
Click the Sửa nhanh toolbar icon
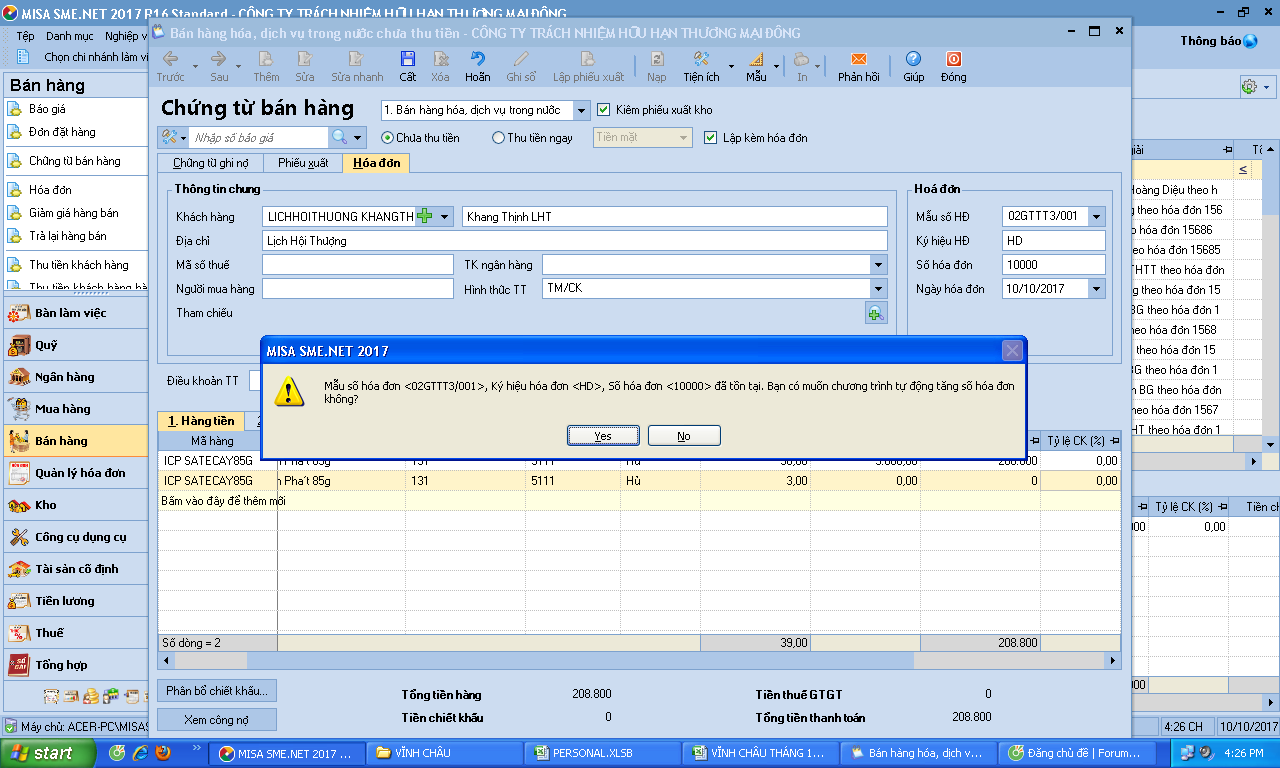pyautogui.click(x=357, y=59)
